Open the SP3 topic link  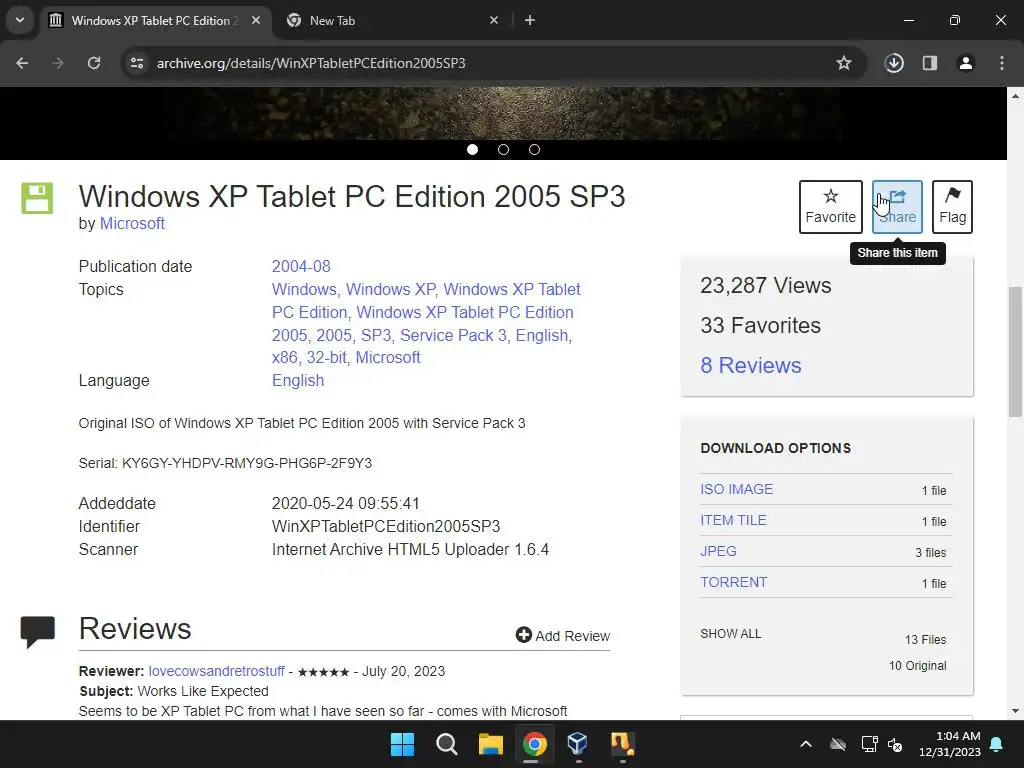pos(376,335)
